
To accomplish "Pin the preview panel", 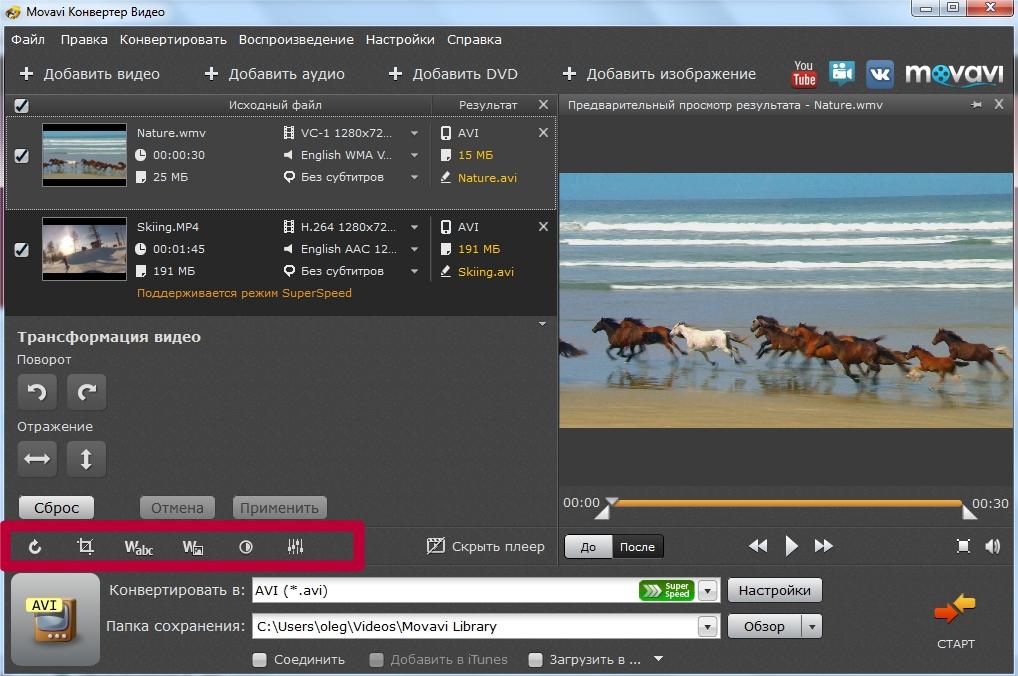I will coord(976,105).
